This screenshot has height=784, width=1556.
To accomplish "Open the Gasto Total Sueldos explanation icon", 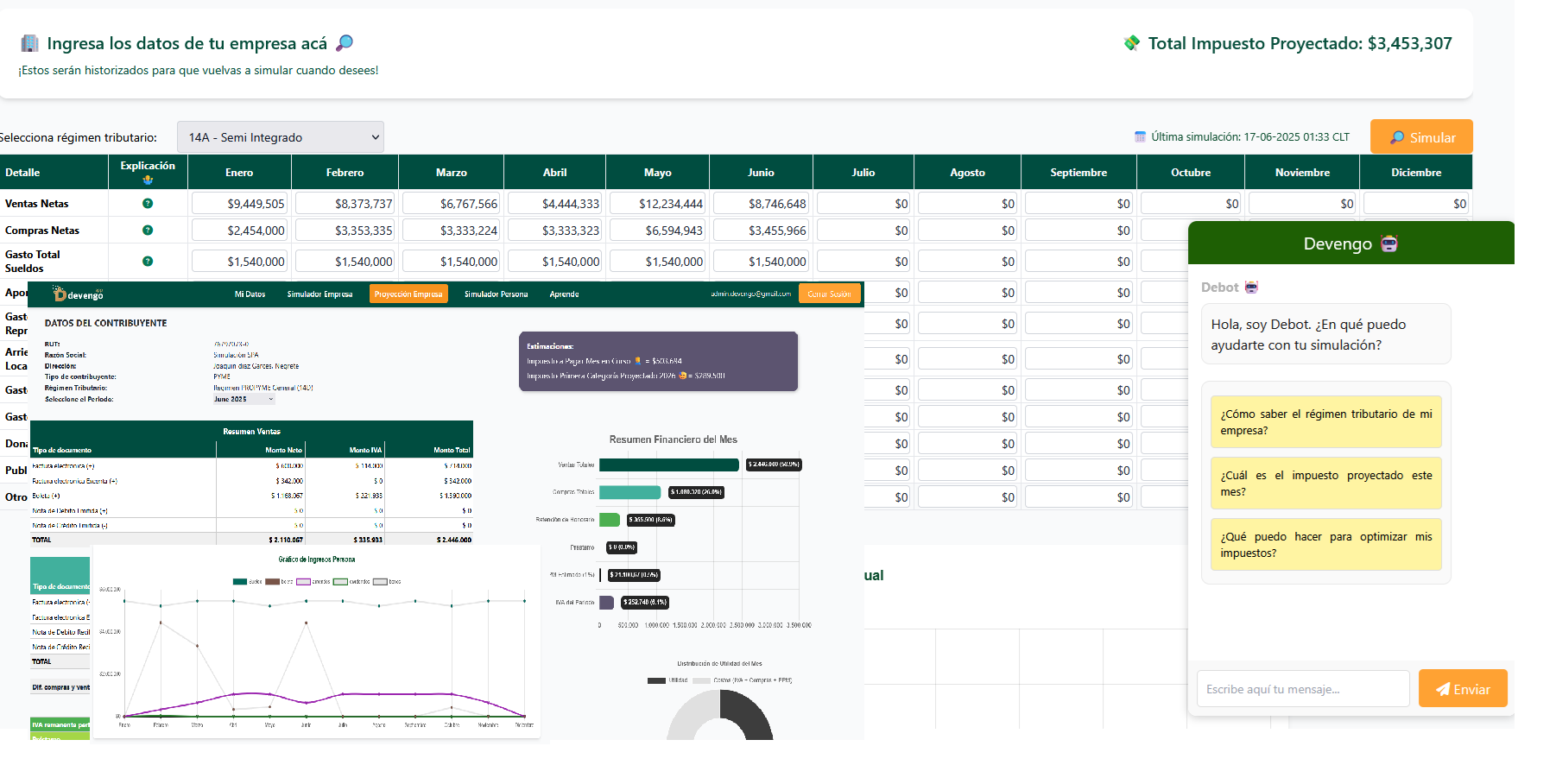I will [x=148, y=261].
